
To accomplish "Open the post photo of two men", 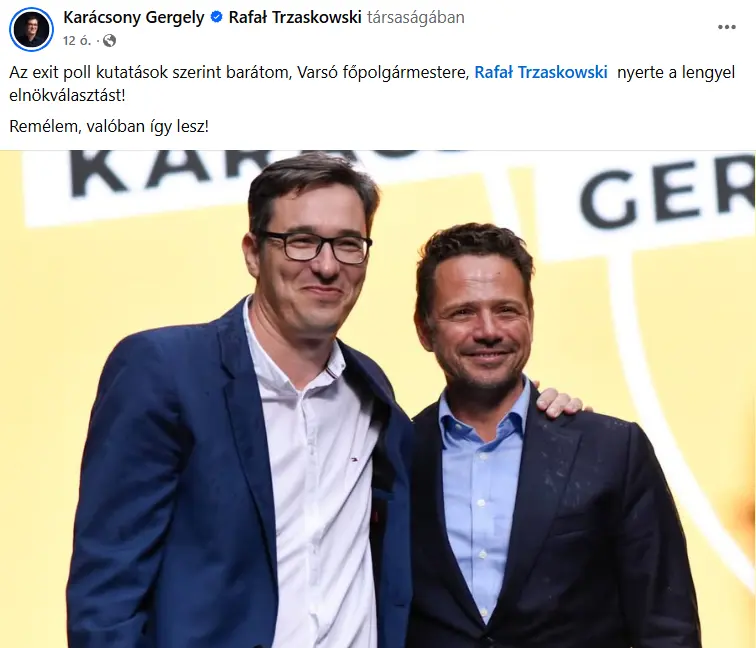I will coord(378,399).
